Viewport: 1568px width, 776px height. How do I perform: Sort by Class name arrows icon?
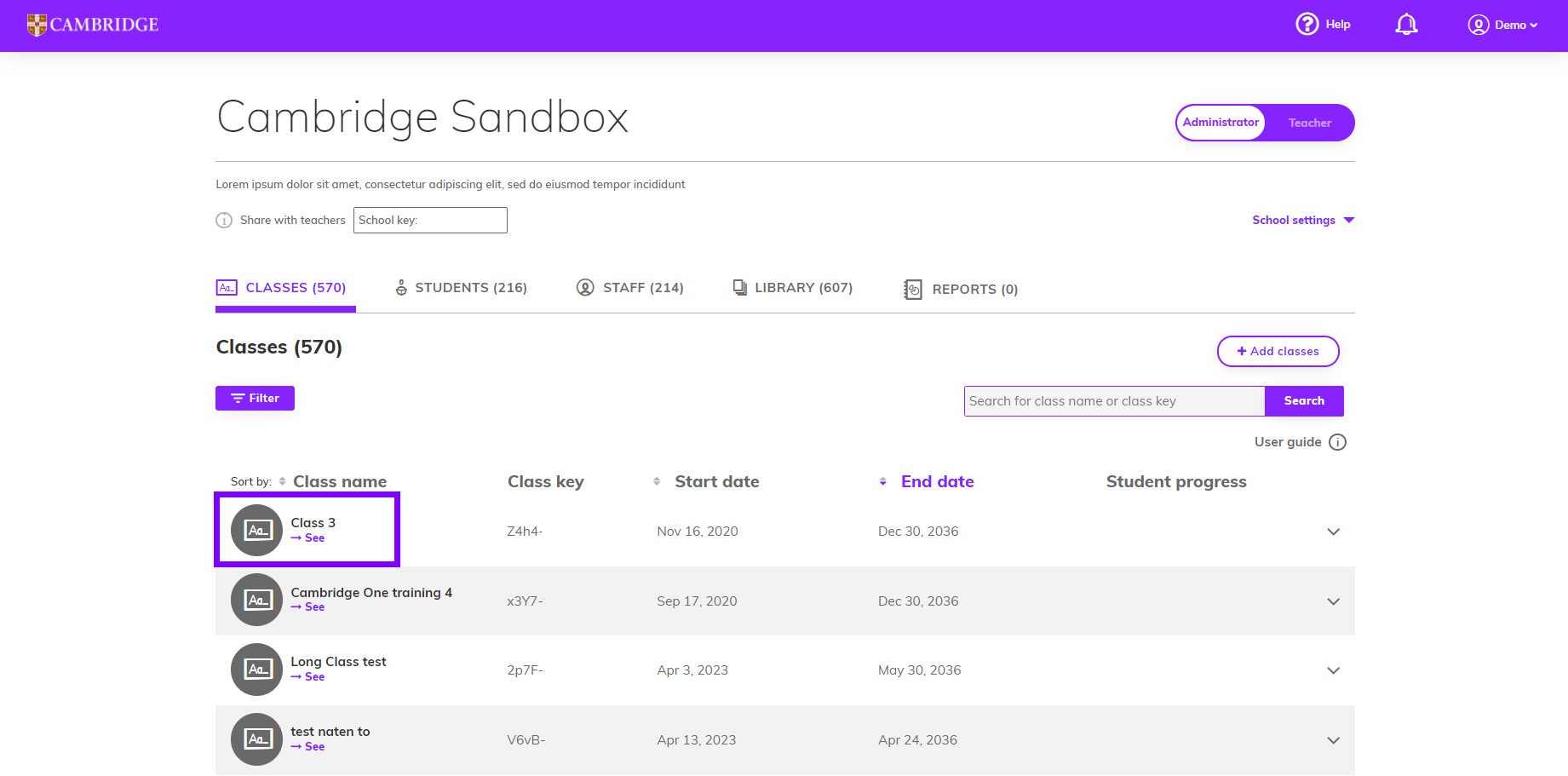pyautogui.click(x=282, y=481)
